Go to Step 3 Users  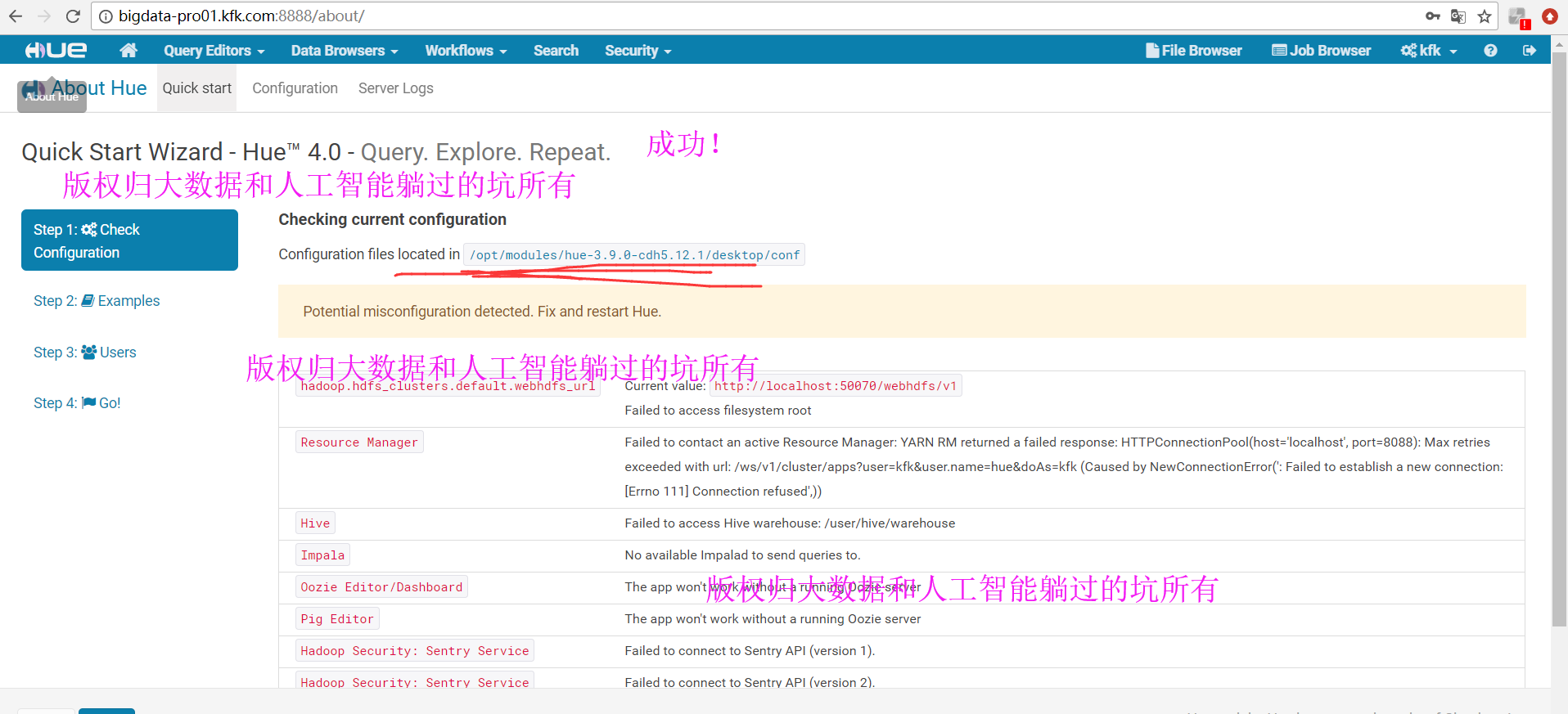coord(85,353)
